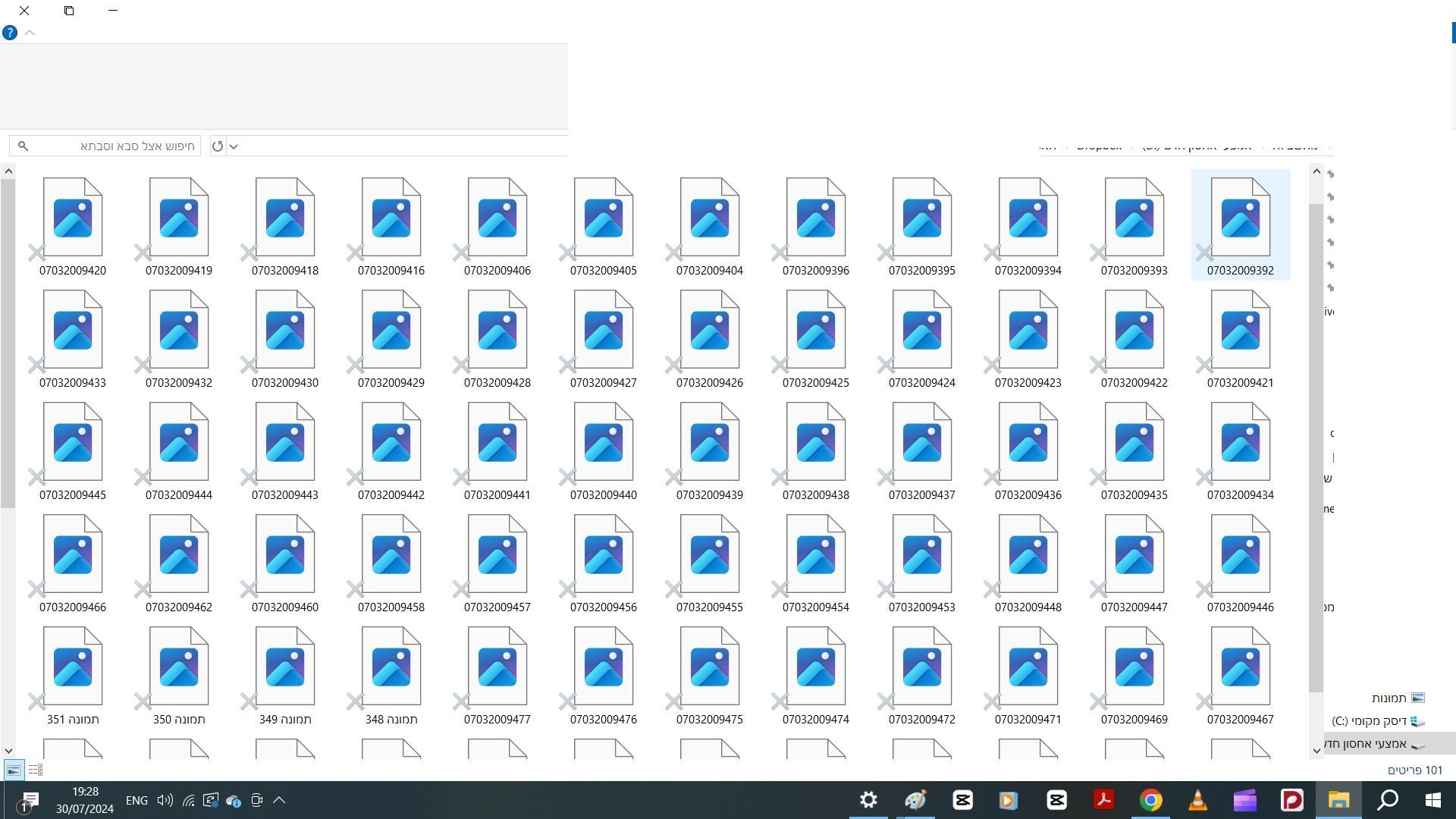Open taskbar Search magnifier
Screen dimensions: 1456x819
point(1388,800)
